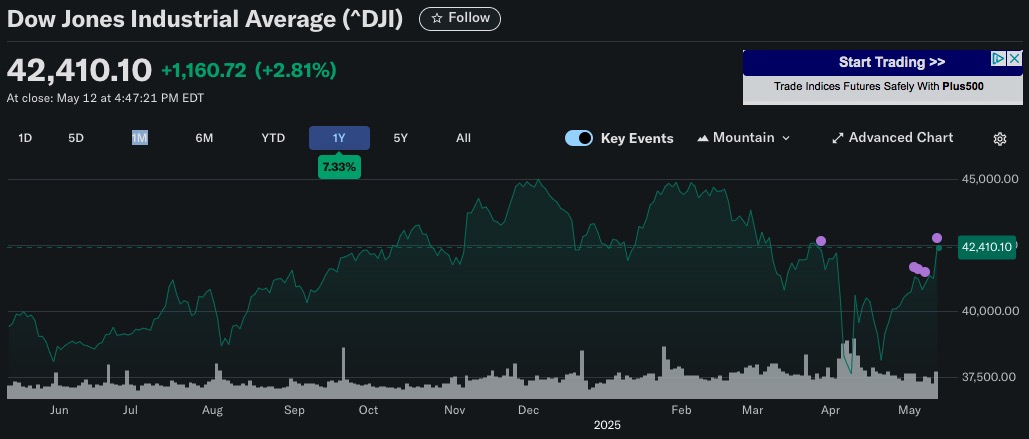Screen dimensions: 1029x439
Task: Select the 1D time range
Action: [x=25, y=138]
